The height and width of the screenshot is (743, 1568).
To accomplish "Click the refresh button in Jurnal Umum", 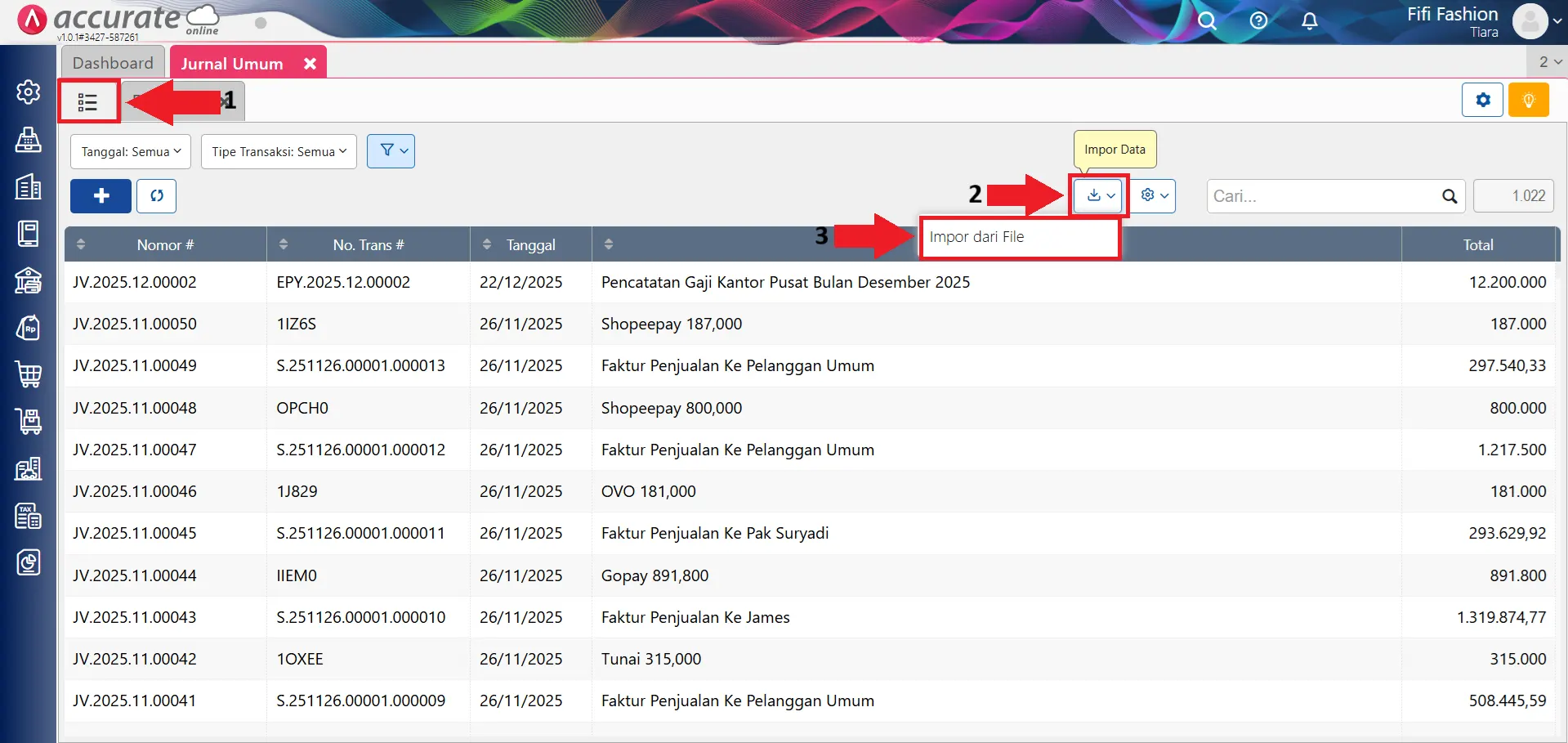I will tap(156, 195).
